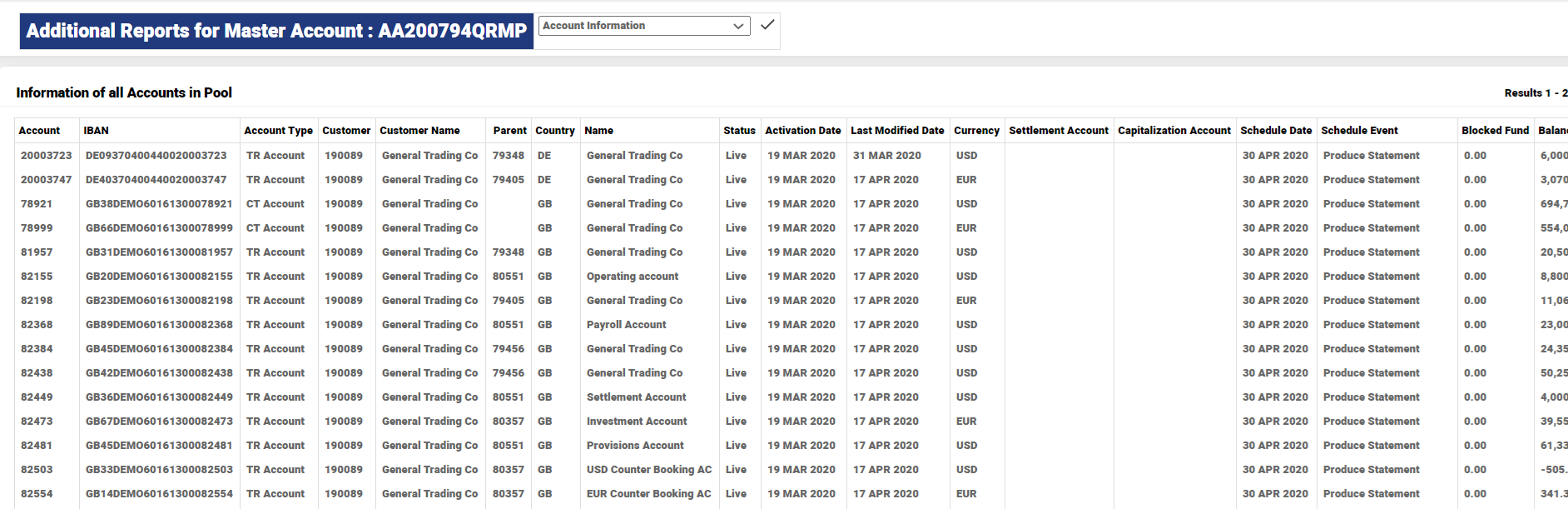1568x509 pixels.
Task: Click the Blocked Fund column header
Action: [x=1495, y=131]
